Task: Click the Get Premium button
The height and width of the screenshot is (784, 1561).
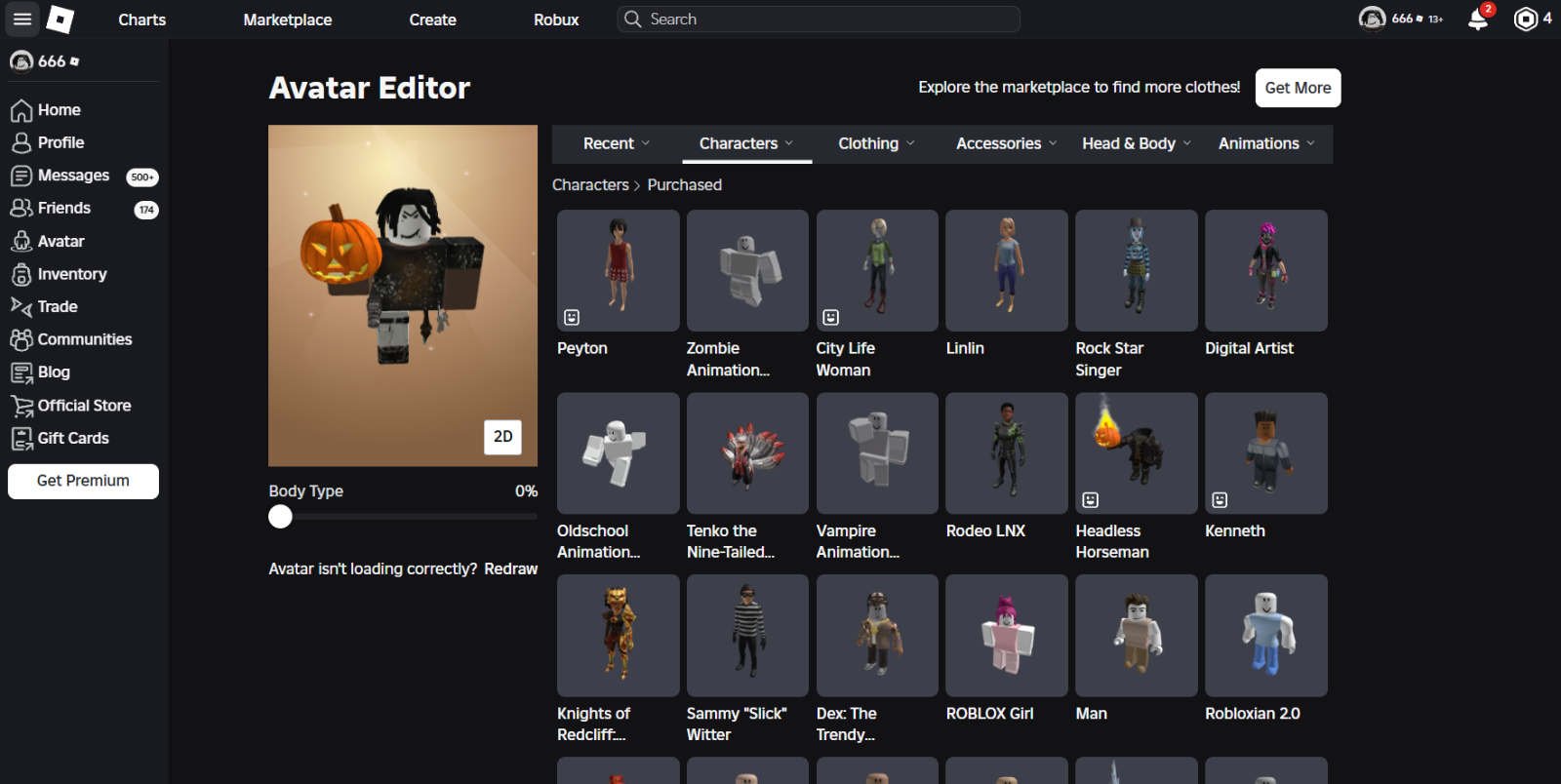Action: click(83, 481)
